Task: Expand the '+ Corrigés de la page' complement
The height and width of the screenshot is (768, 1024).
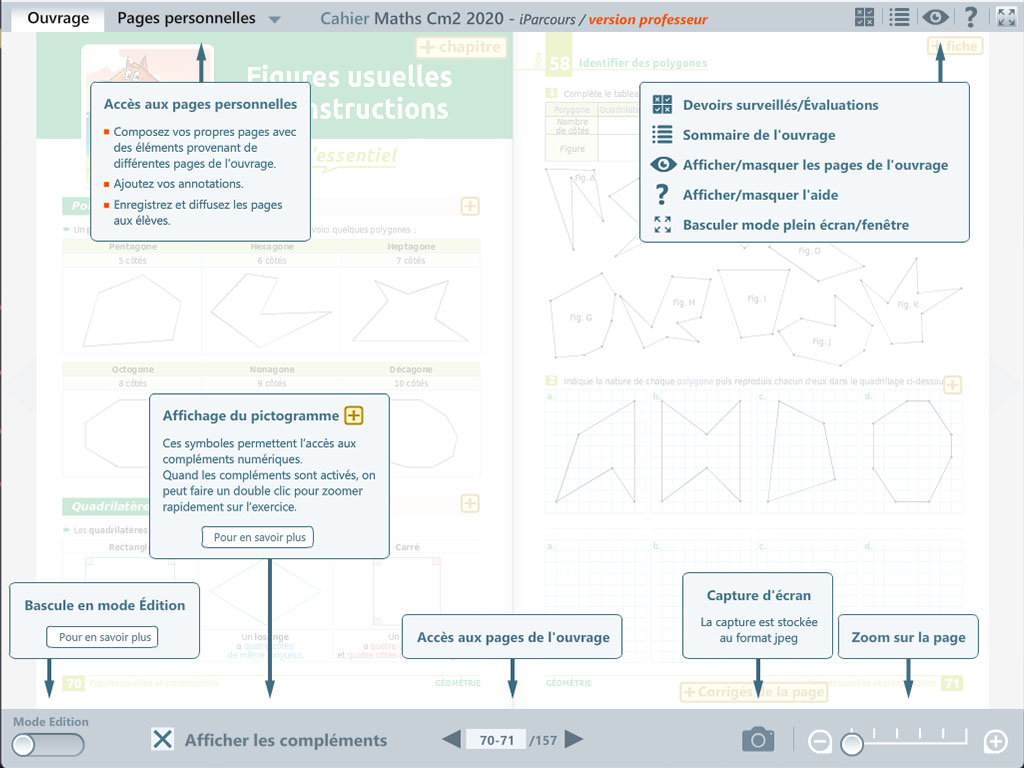Action: pos(753,692)
